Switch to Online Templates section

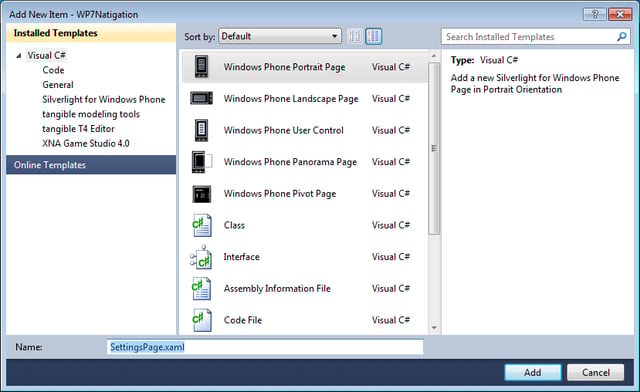coord(91,165)
